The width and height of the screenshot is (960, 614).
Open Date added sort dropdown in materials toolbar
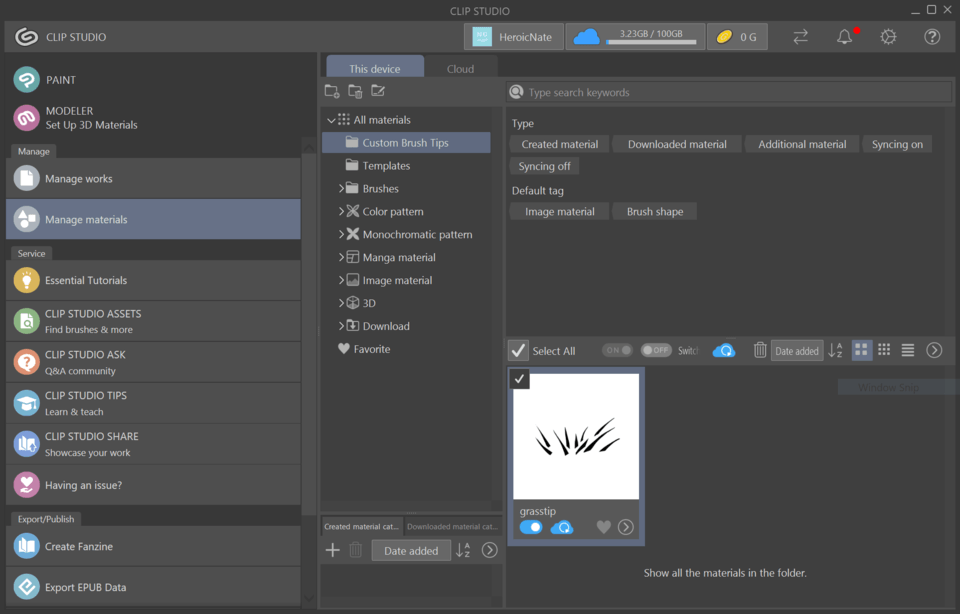tap(797, 351)
